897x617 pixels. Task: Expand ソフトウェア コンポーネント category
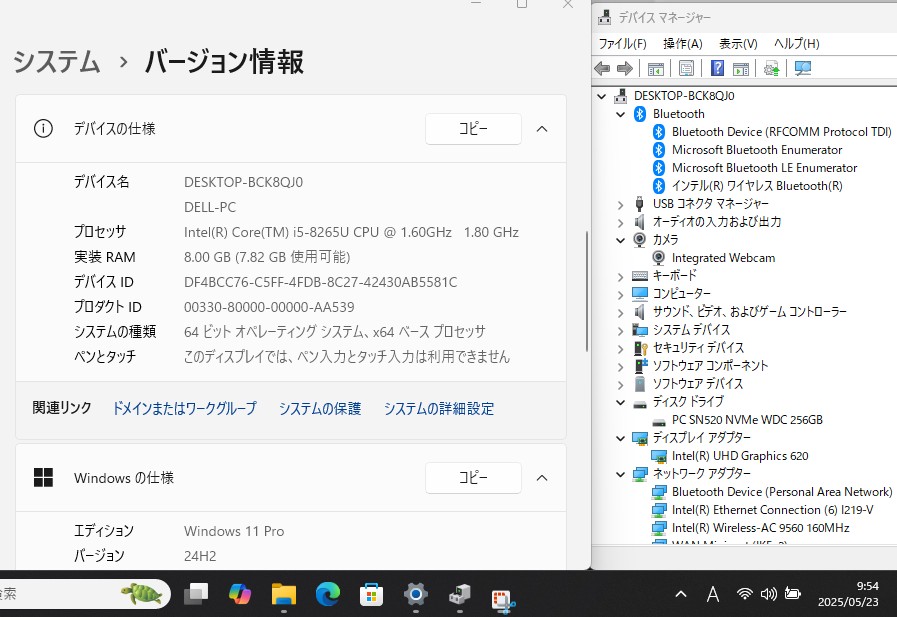click(620, 366)
